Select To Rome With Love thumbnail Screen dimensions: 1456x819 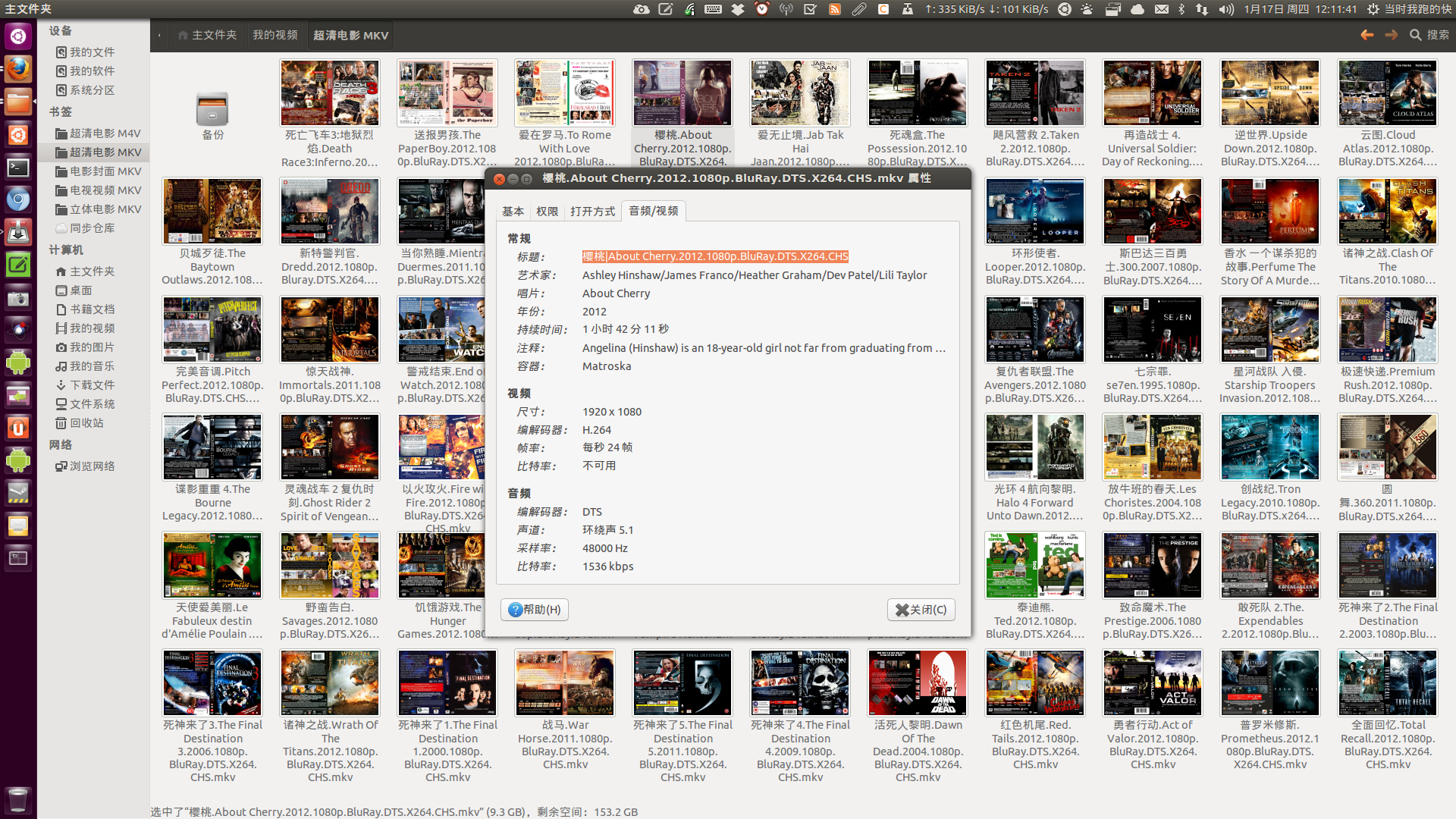pos(565,93)
